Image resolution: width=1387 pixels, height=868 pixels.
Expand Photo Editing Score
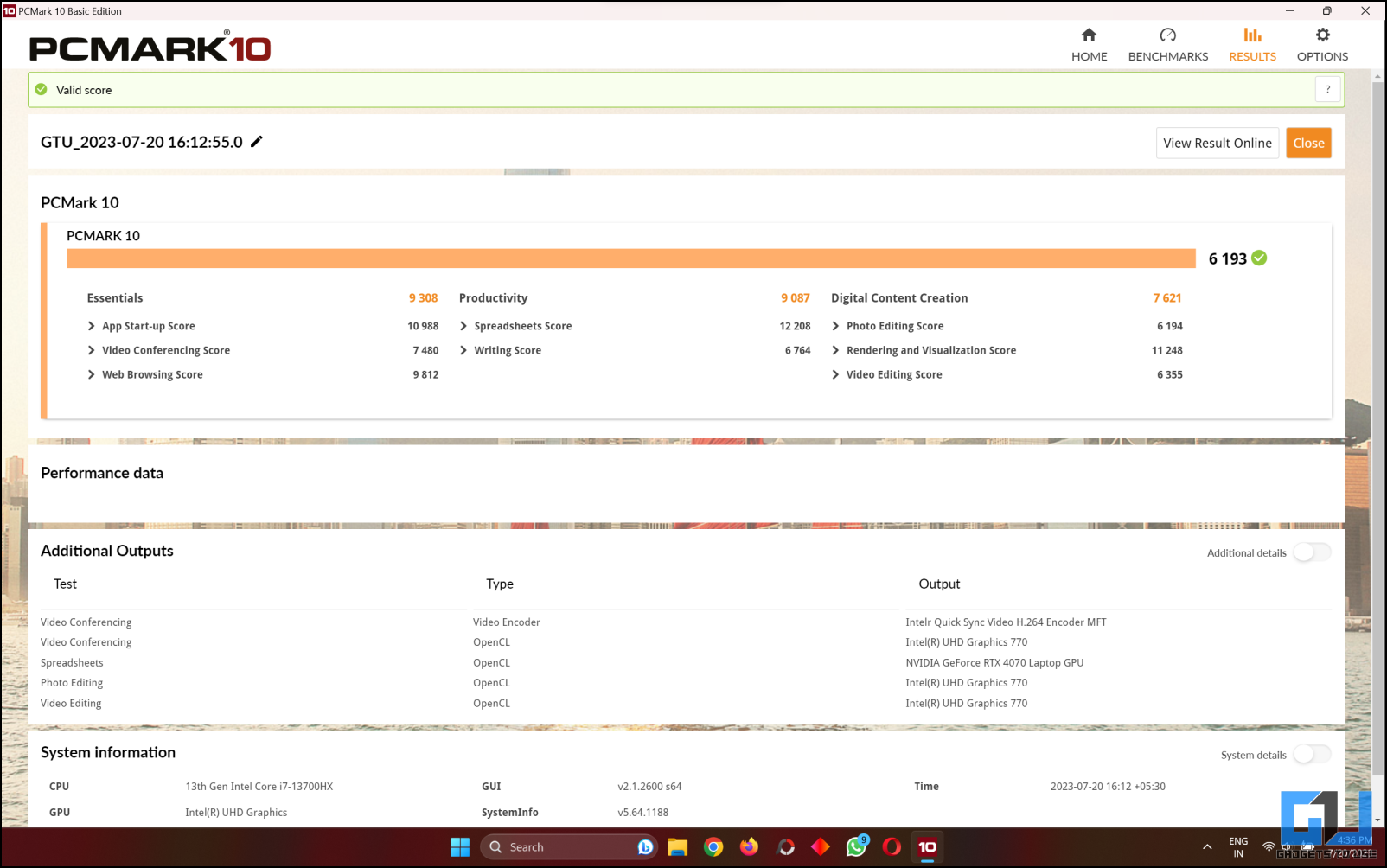tap(835, 326)
